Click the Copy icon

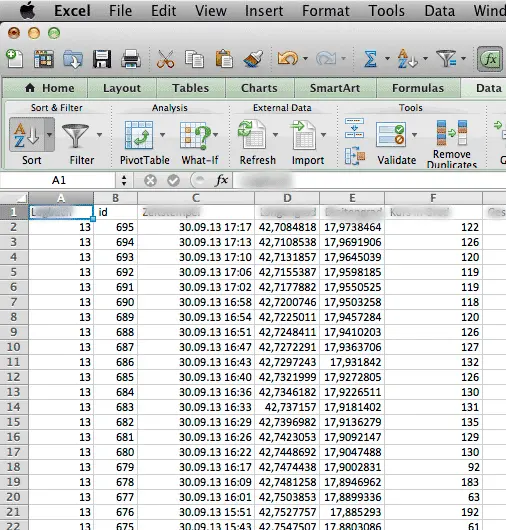coord(194,59)
